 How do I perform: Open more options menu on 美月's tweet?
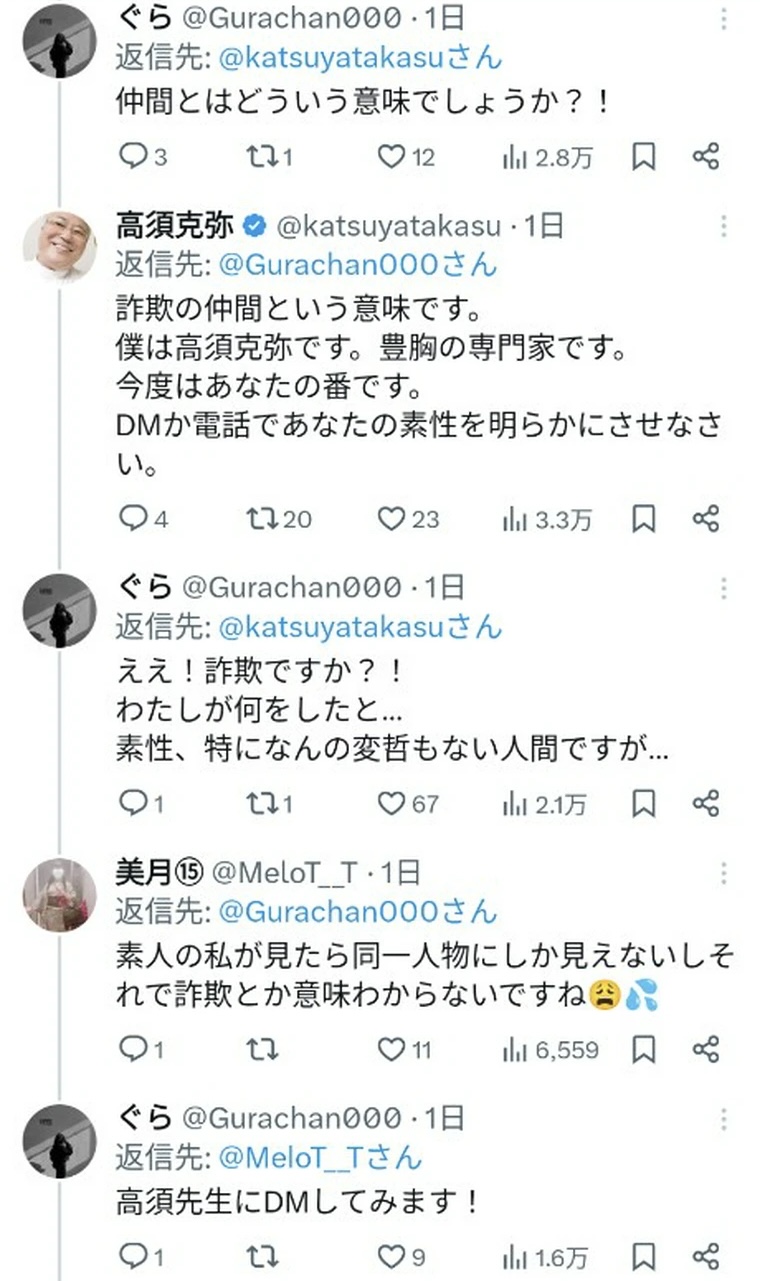pos(724,873)
